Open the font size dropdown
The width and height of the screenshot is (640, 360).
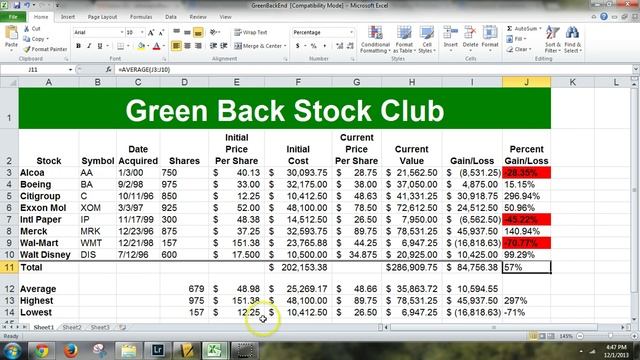tap(142, 32)
